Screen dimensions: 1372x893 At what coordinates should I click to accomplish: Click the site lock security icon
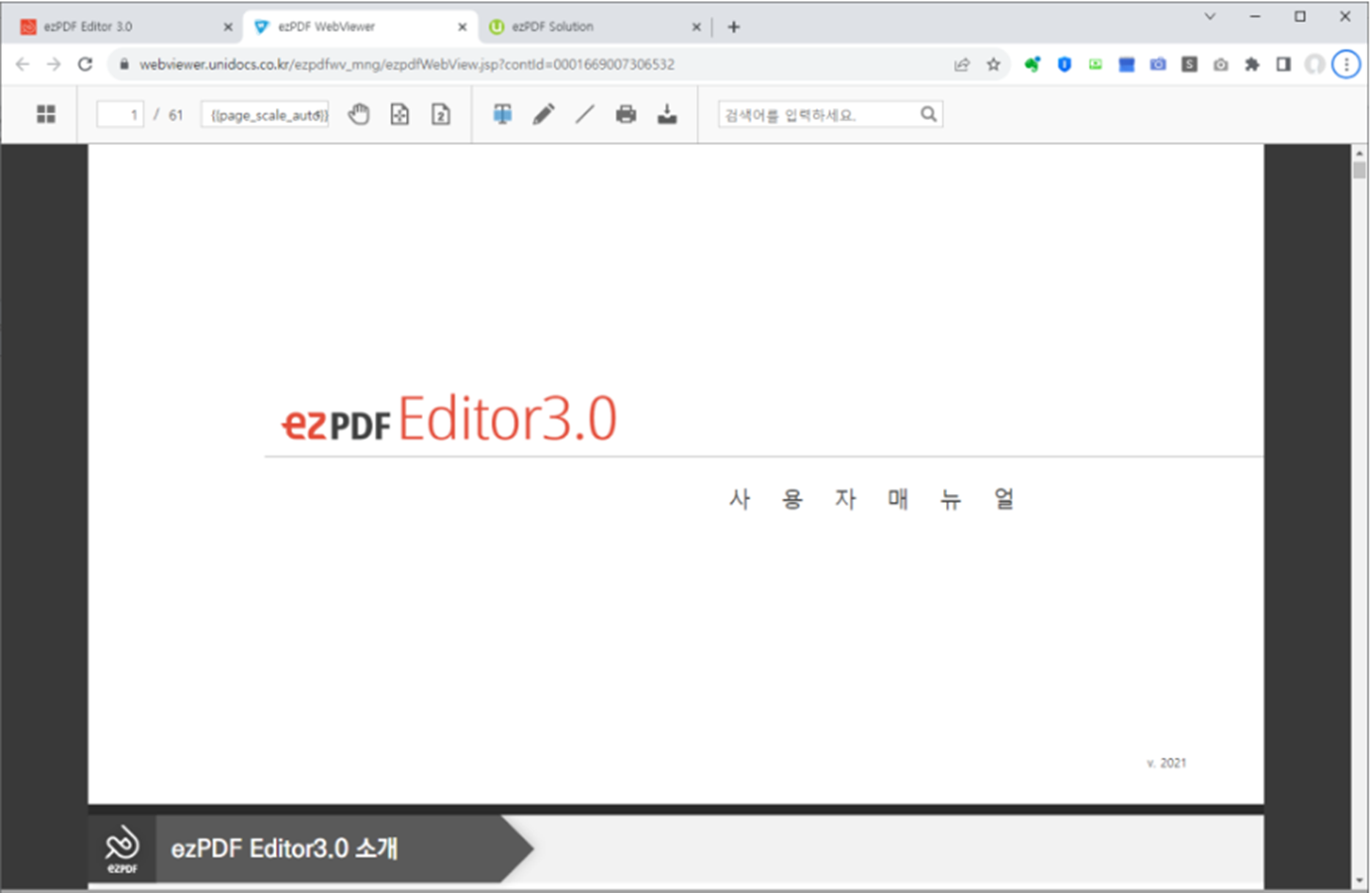coord(124,64)
